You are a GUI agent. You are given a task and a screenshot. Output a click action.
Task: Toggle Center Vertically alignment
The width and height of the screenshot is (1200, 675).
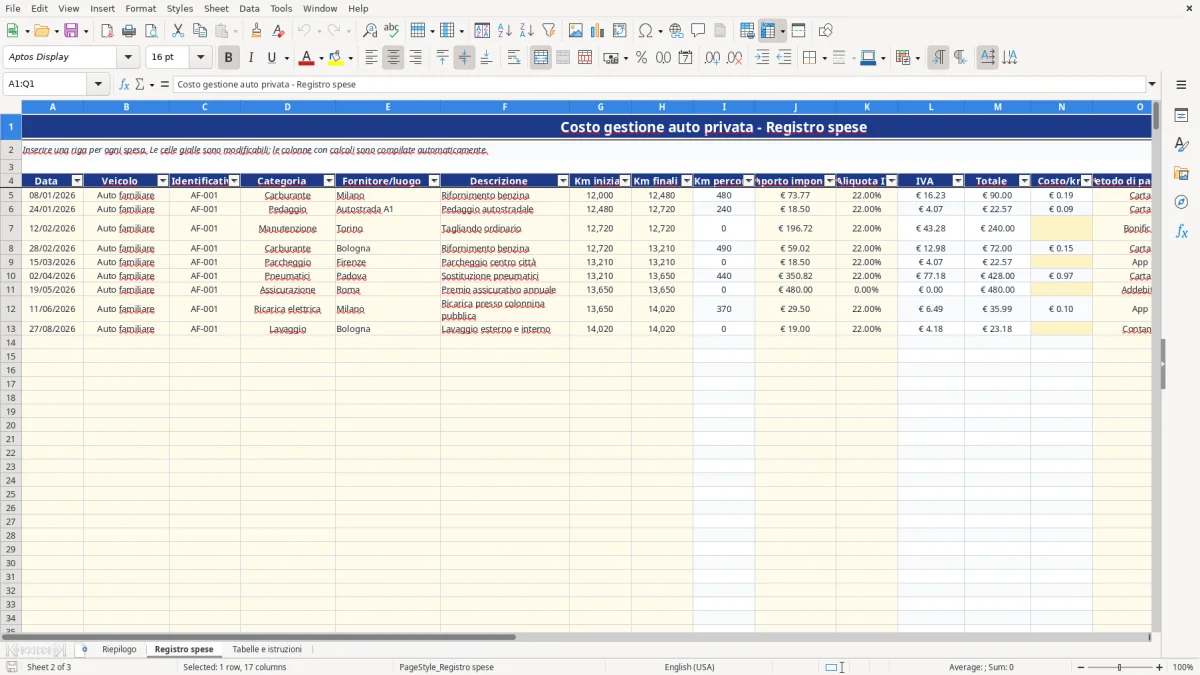464,58
